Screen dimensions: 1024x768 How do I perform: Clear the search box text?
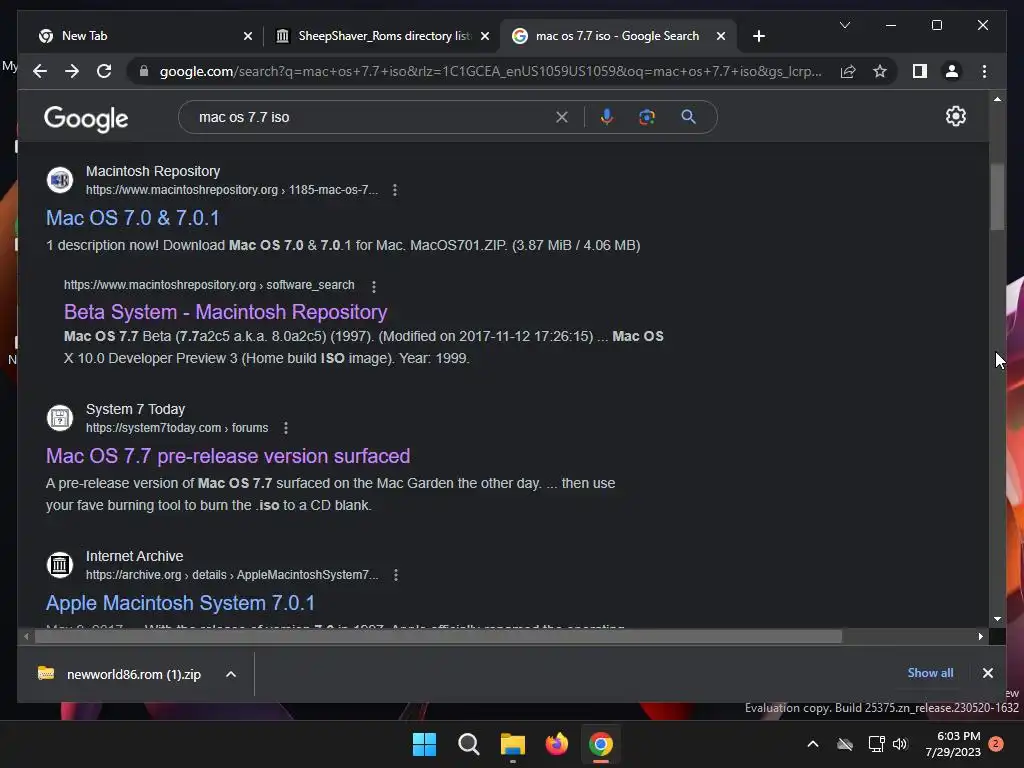(562, 117)
